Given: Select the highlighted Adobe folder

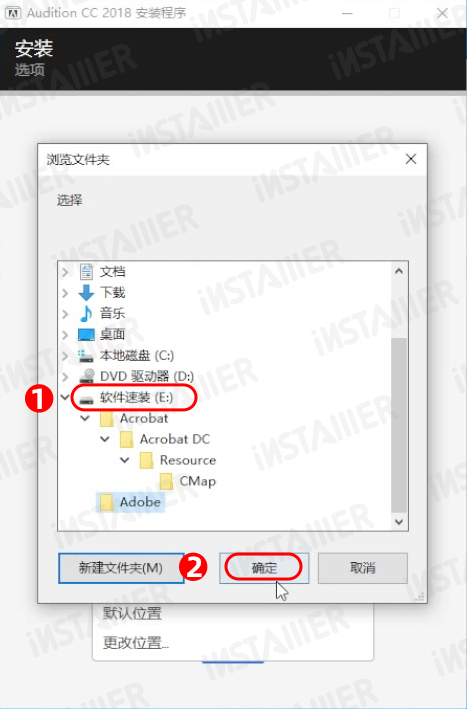Looking at the screenshot, I should pyautogui.click(x=131, y=502).
